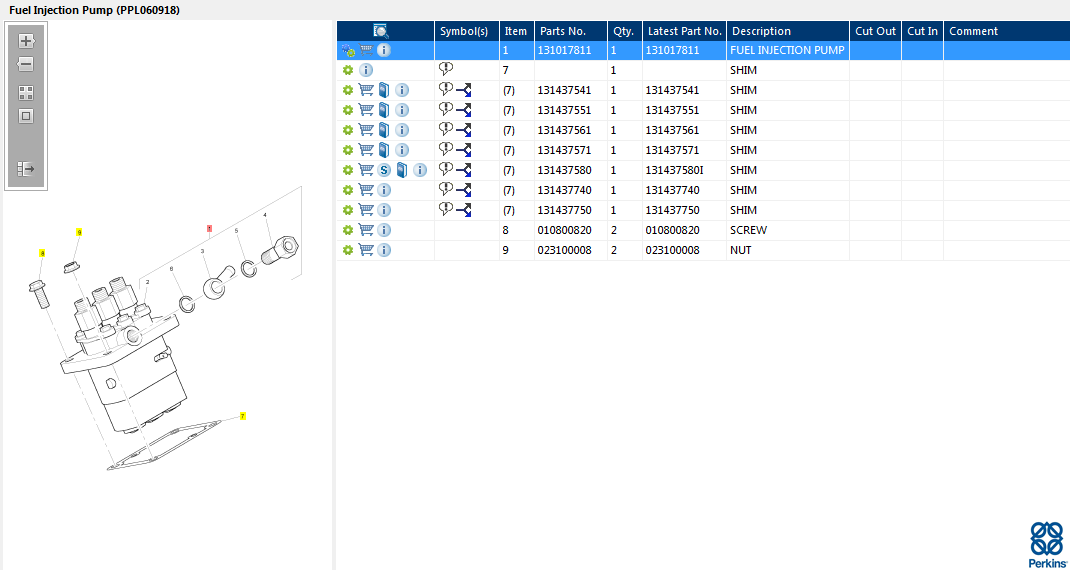Sort by the Item column header
Image resolution: width=1070 pixels, height=570 pixels.
coord(517,31)
